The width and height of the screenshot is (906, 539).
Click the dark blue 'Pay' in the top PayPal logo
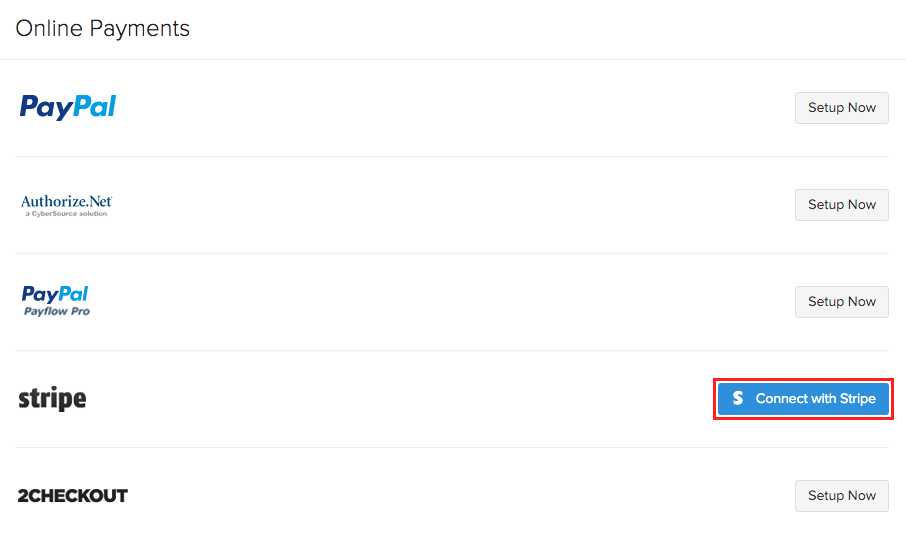pyautogui.click(x=43, y=107)
